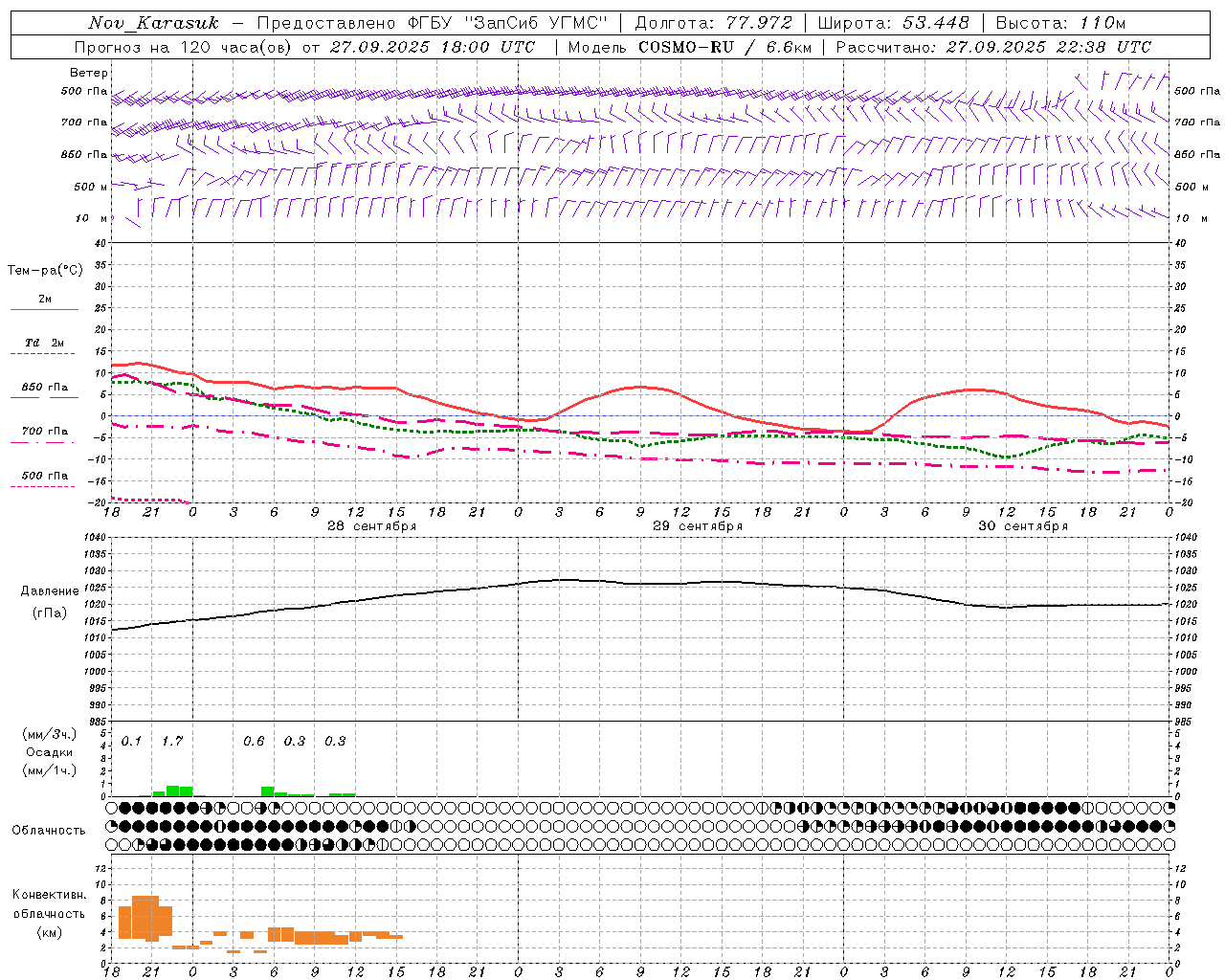
Task: Click the 30 сентября date label
Action: pos(1023,526)
